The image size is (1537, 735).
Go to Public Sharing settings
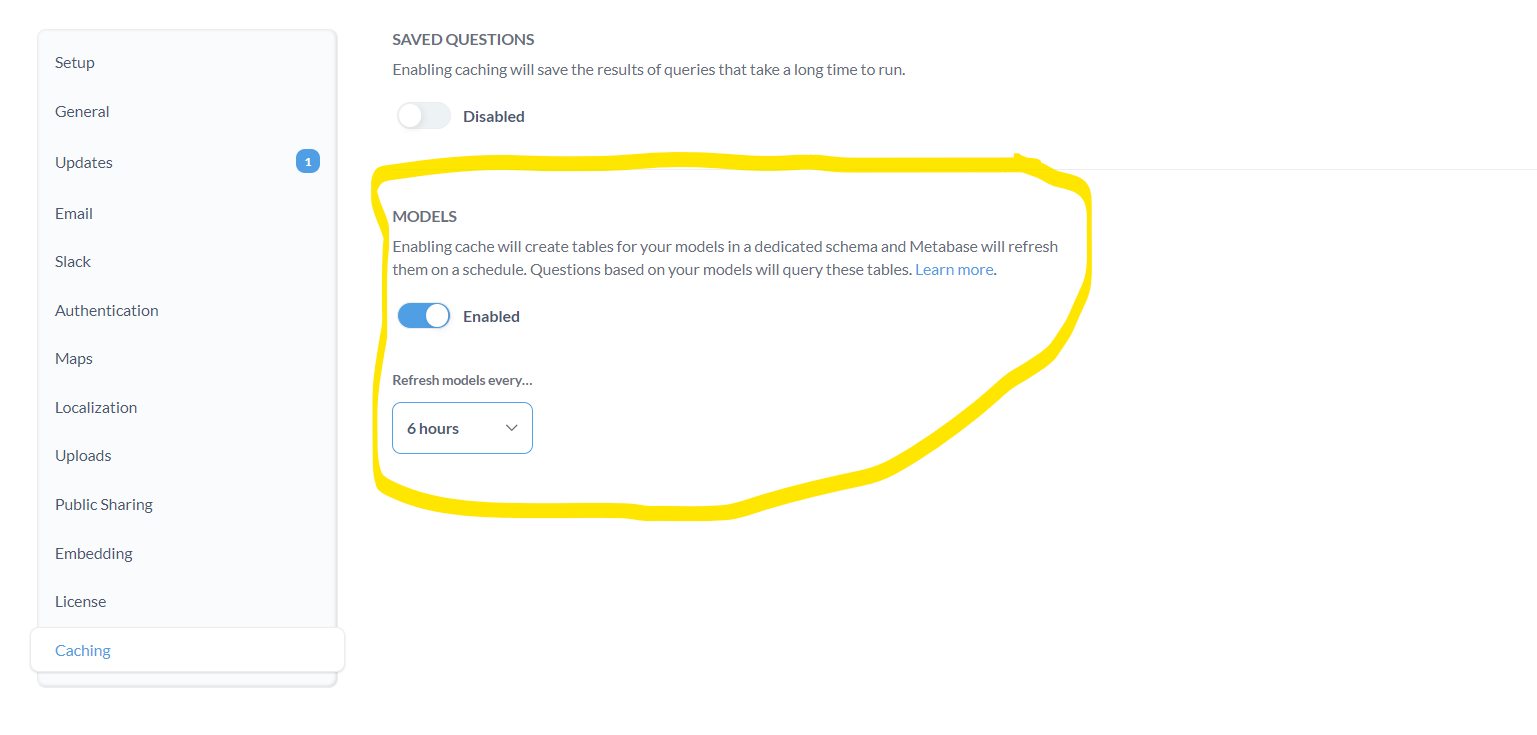point(187,504)
